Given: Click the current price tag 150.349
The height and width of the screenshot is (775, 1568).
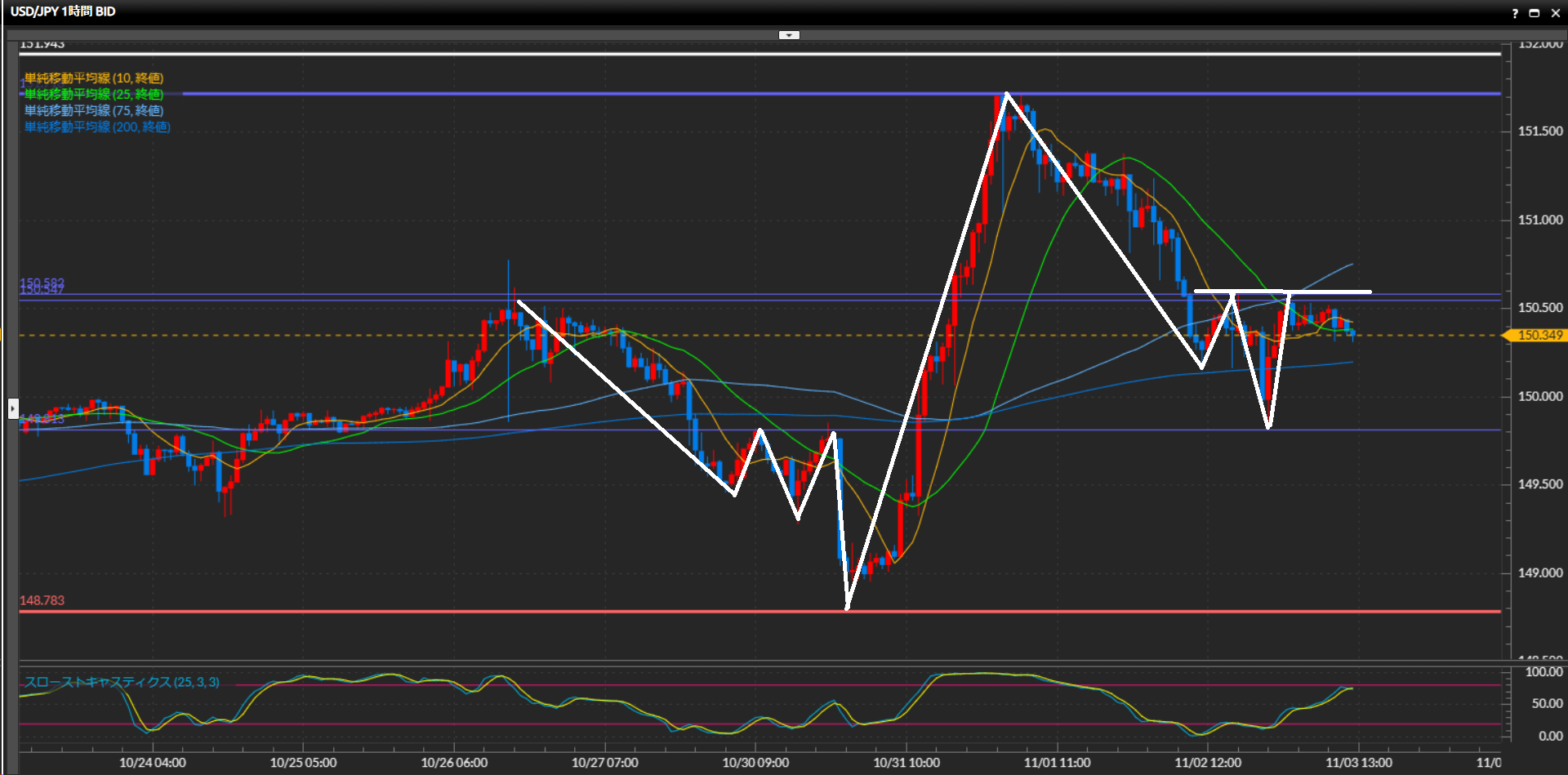Looking at the screenshot, I should coord(1539,336).
